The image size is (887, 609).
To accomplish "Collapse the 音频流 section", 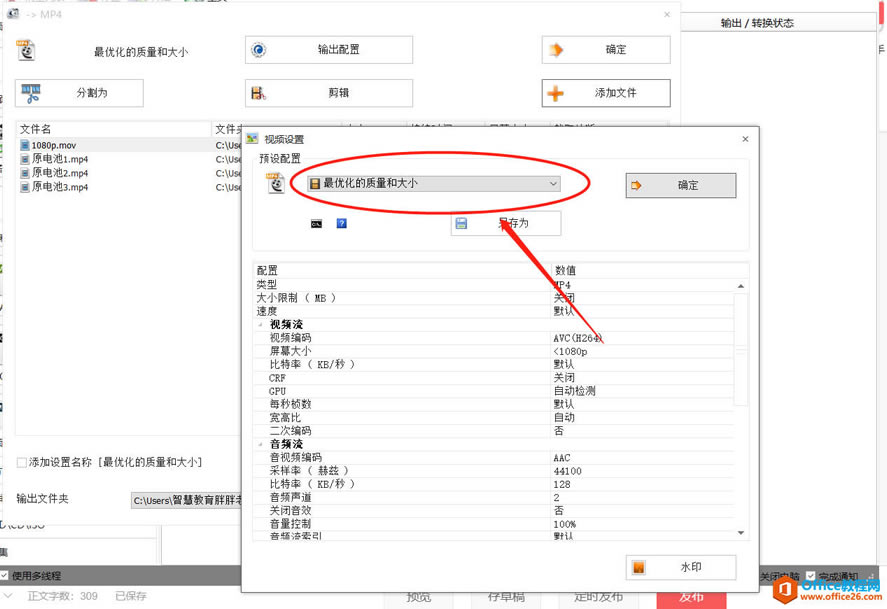I will 261,444.
